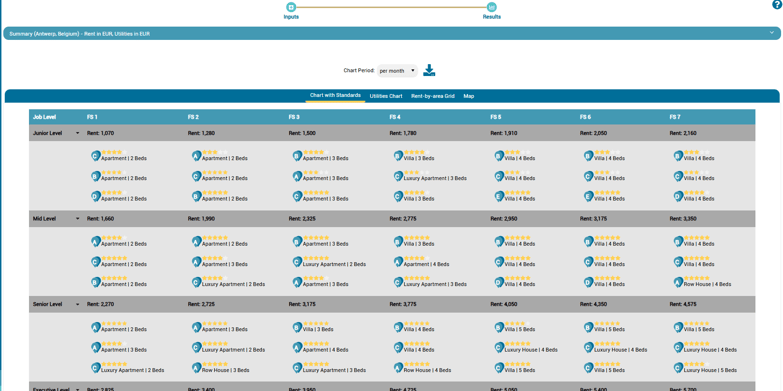Click first location pin under Junior Level FS 1

point(96,156)
